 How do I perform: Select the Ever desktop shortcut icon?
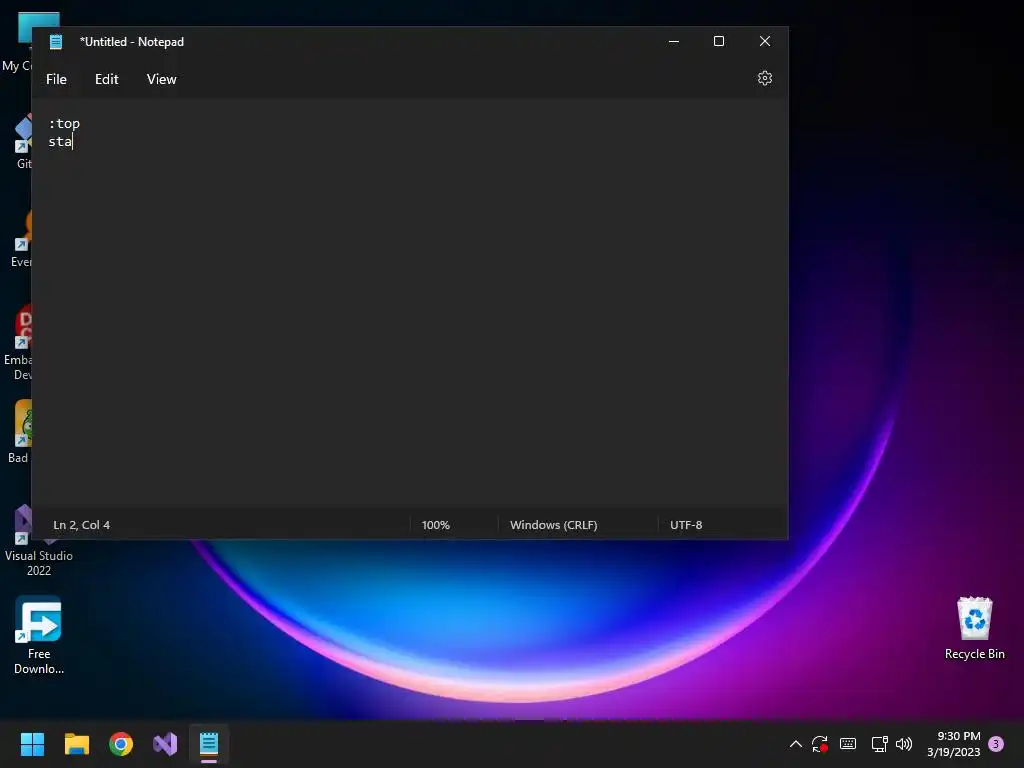click(22, 239)
